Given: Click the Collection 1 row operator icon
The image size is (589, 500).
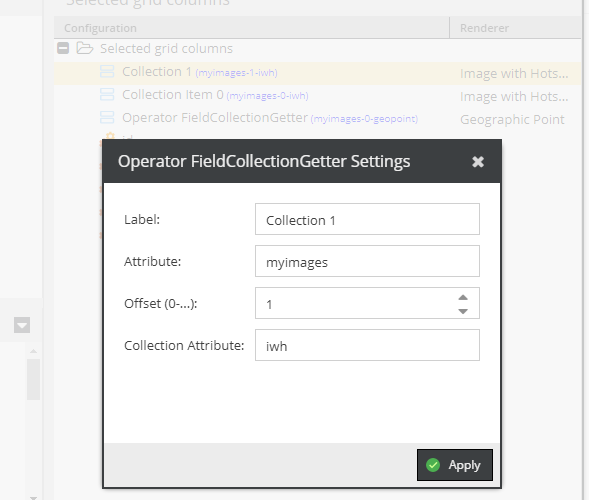Looking at the screenshot, I should pos(107,71).
